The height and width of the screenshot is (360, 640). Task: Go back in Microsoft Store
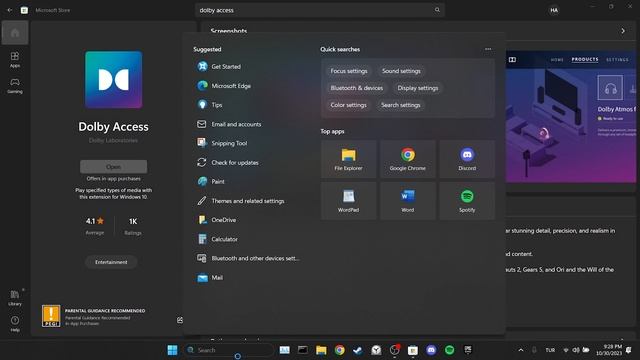point(10,10)
